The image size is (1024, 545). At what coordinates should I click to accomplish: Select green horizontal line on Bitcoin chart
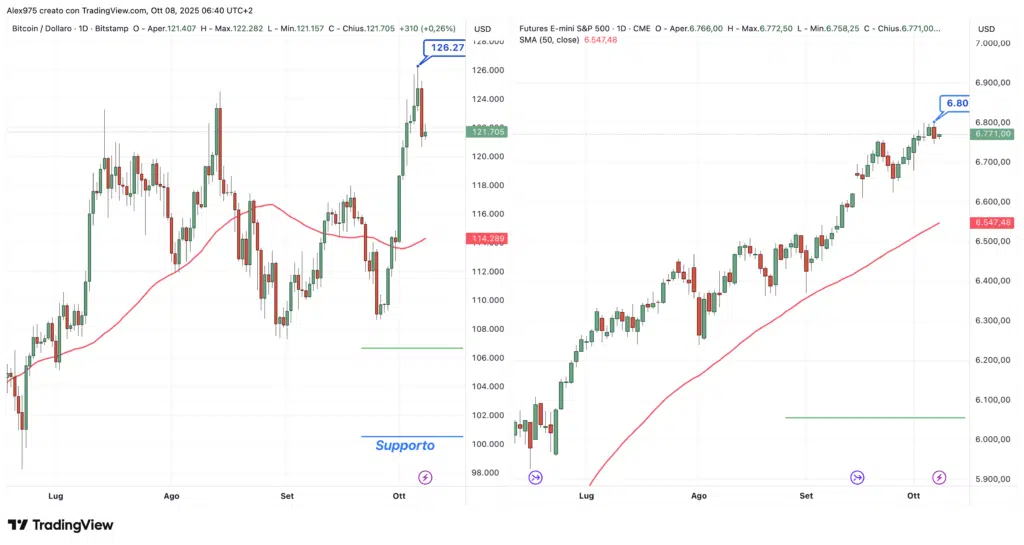pos(412,348)
